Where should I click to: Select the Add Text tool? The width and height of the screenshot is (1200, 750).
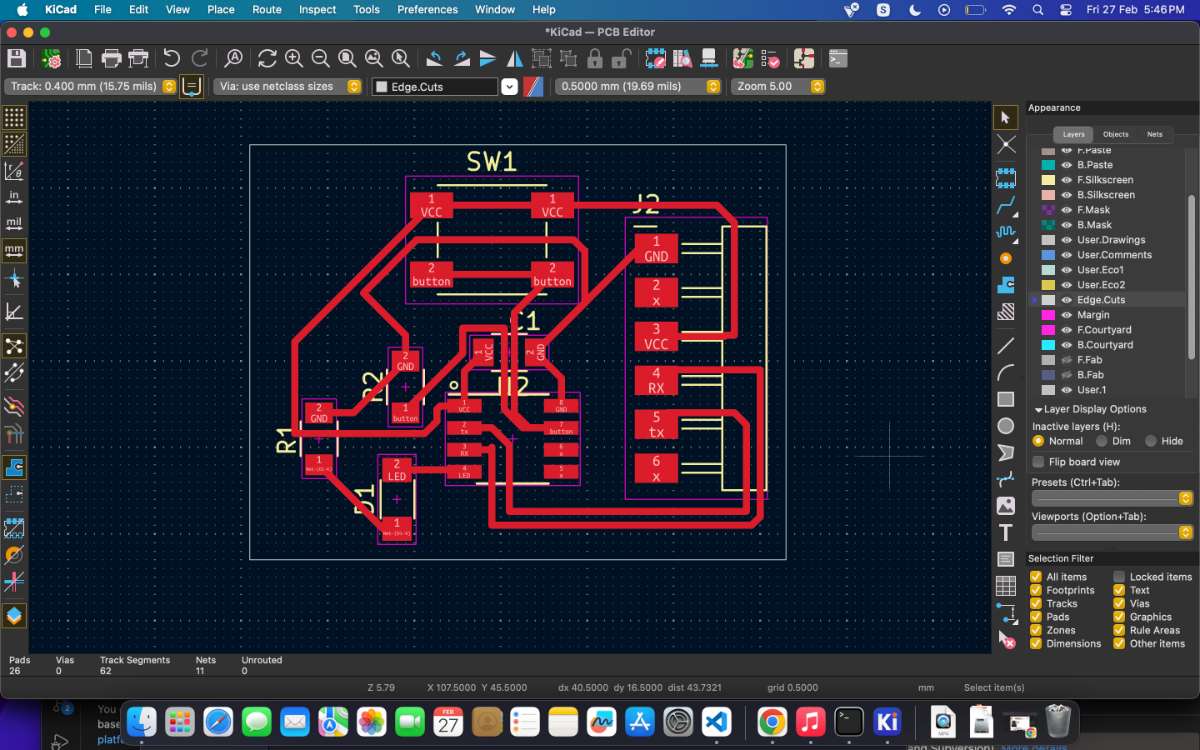[1006, 533]
